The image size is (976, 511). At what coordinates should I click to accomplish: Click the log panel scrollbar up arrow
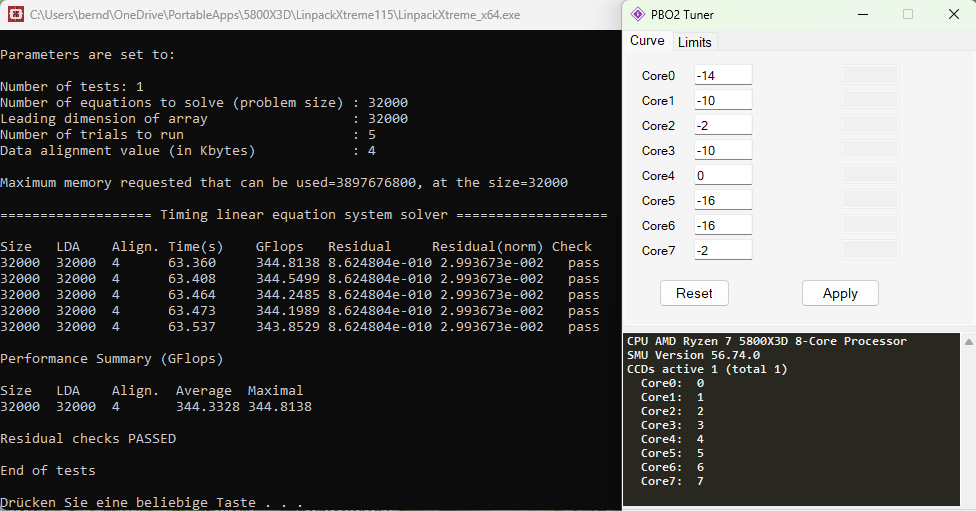point(969,342)
